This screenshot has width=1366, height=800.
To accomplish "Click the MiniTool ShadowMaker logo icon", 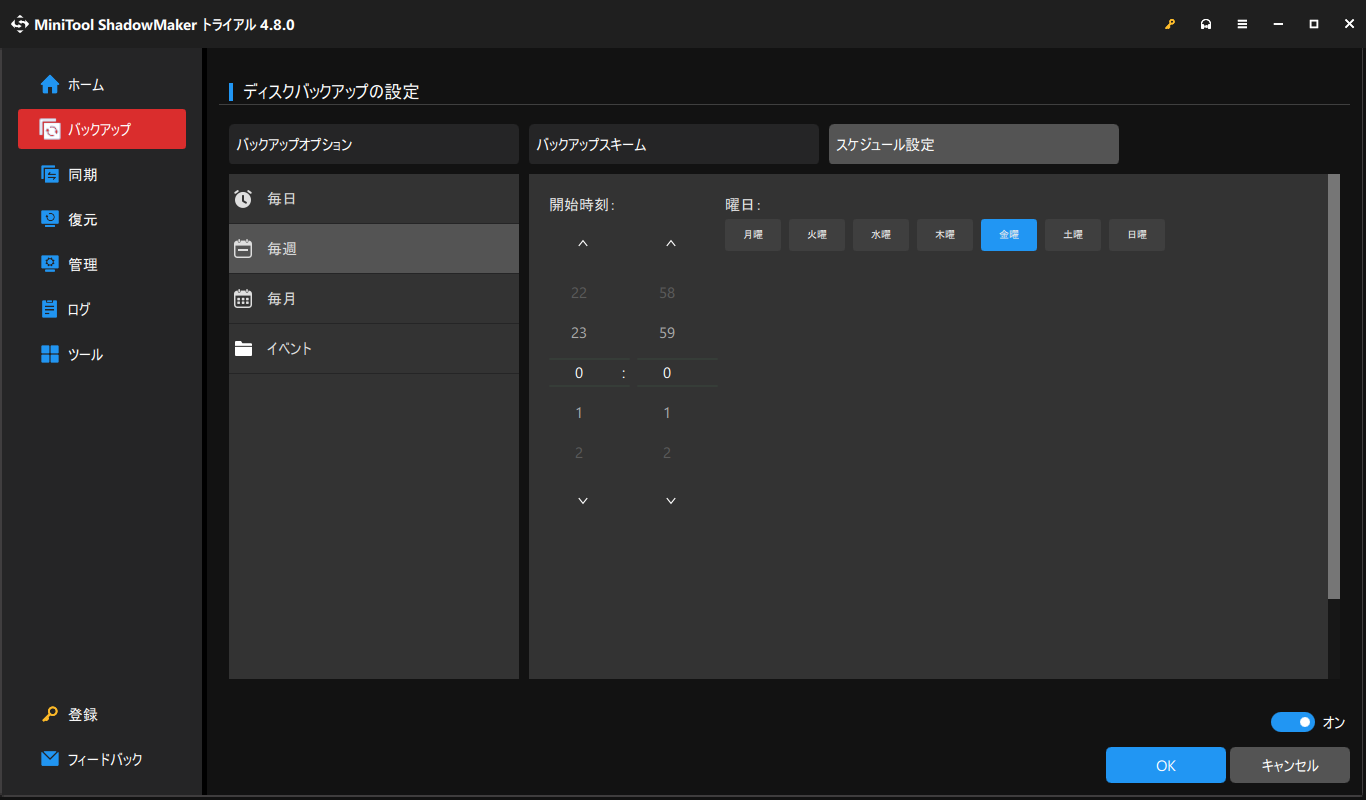I will click(20, 24).
